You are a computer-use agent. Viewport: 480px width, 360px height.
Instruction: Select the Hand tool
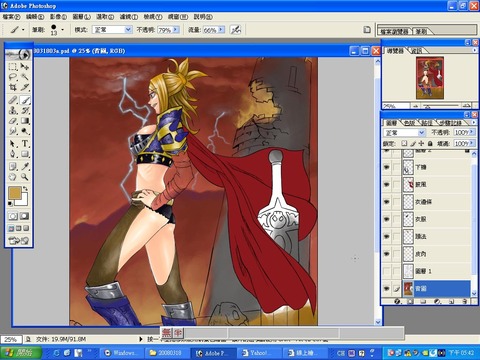[13, 177]
